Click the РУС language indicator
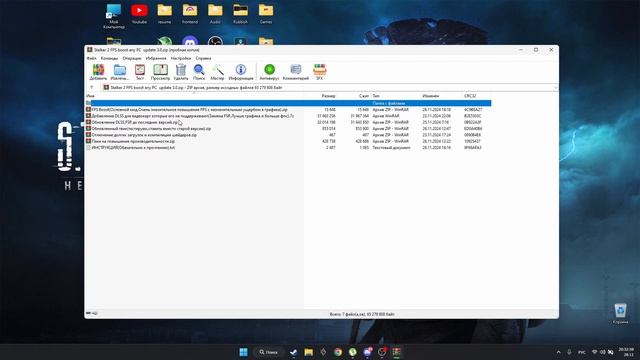Viewport: 640px width, 360px height. [x=582, y=352]
